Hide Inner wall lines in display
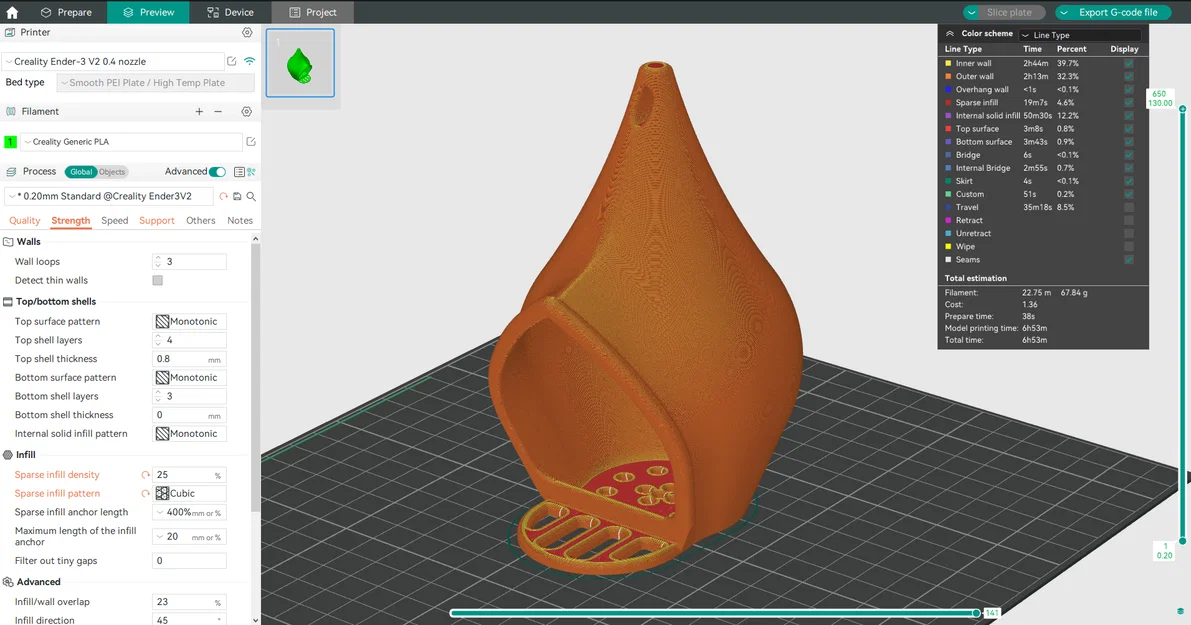The height and width of the screenshot is (625, 1191). 1129,63
